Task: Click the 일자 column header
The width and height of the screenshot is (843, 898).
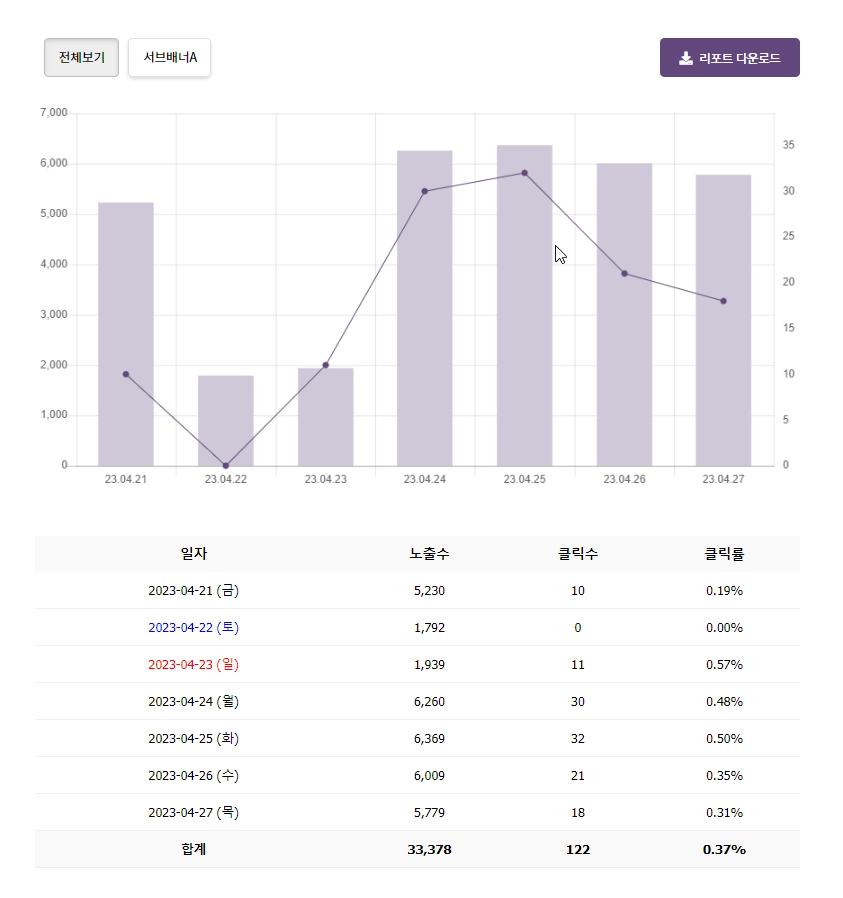Action: (194, 554)
